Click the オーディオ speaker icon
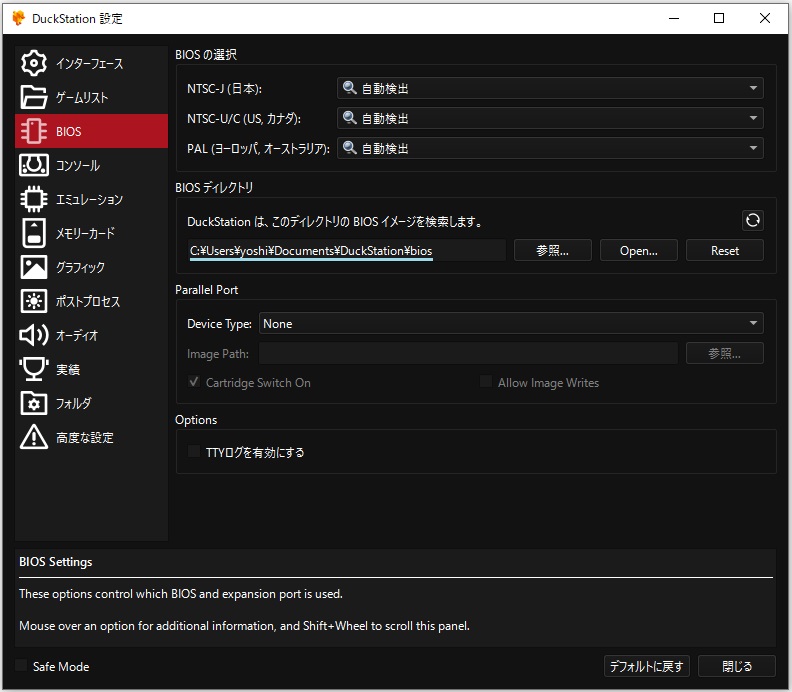The image size is (792, 692). tap(34, 335)
